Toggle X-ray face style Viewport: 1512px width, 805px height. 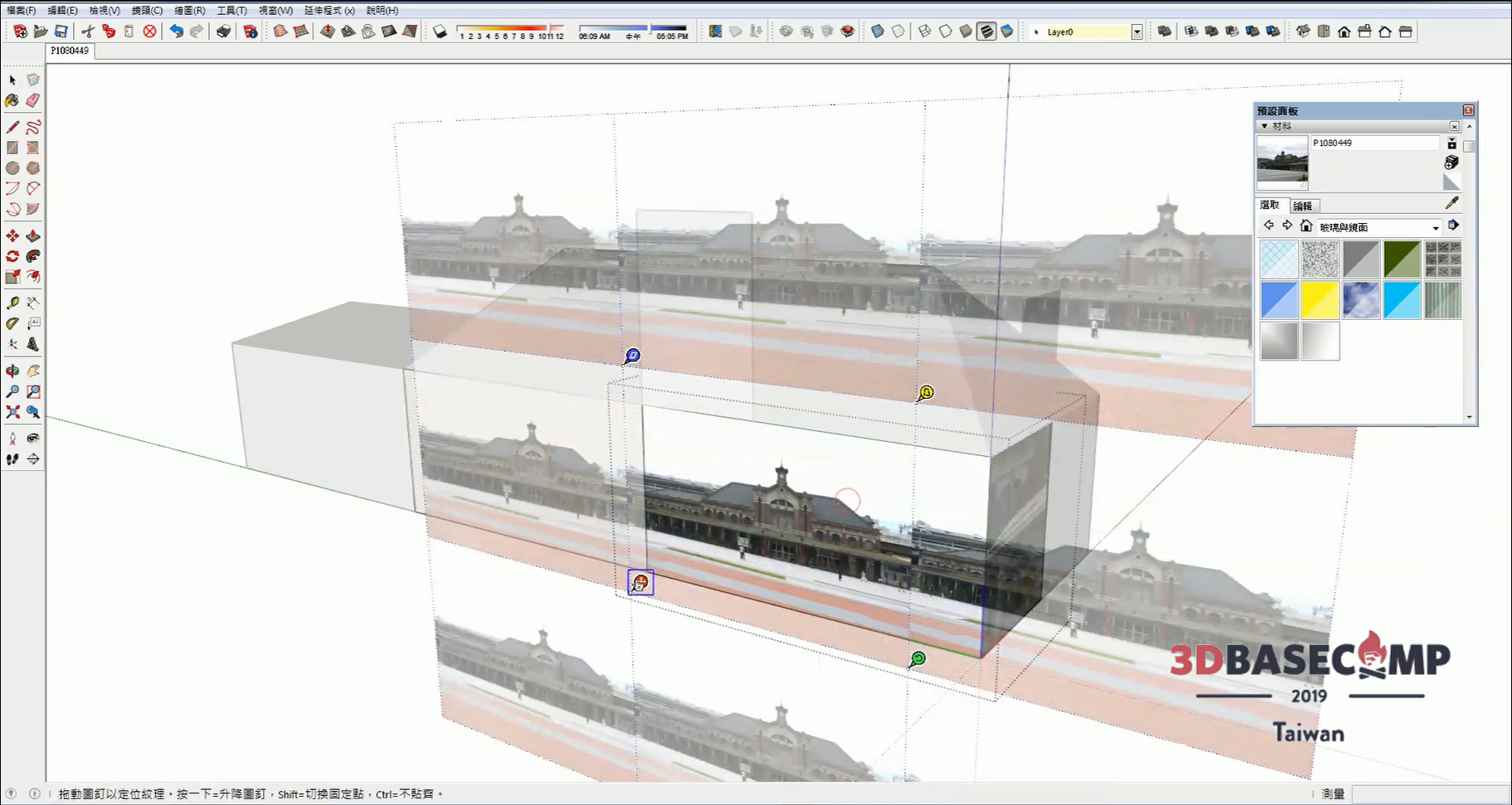click(878, 32)
